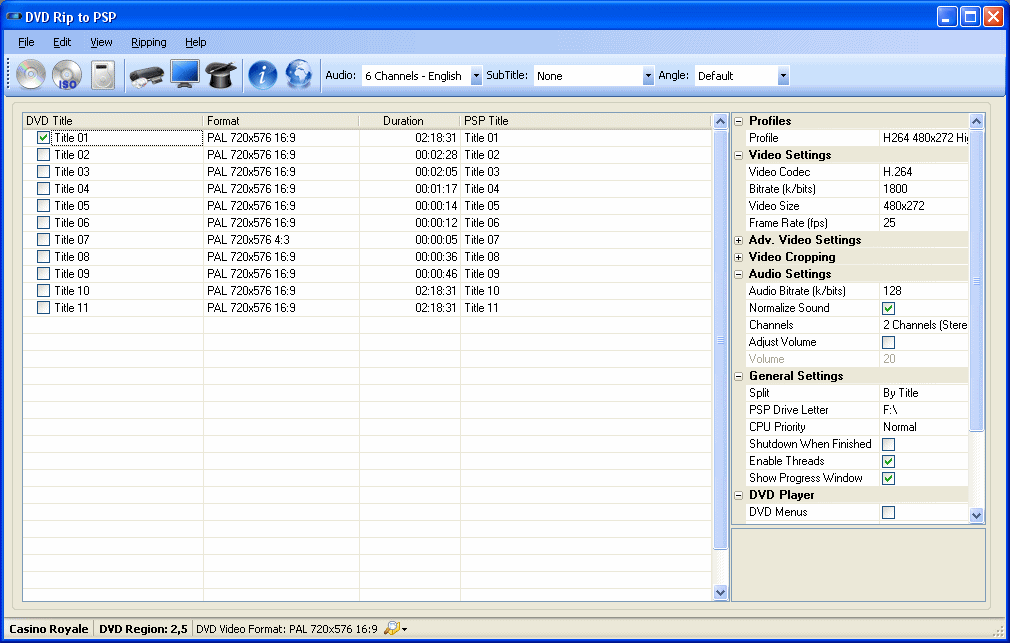
Task: Visit the website using the globe icon
Action: tap(297, 75)
